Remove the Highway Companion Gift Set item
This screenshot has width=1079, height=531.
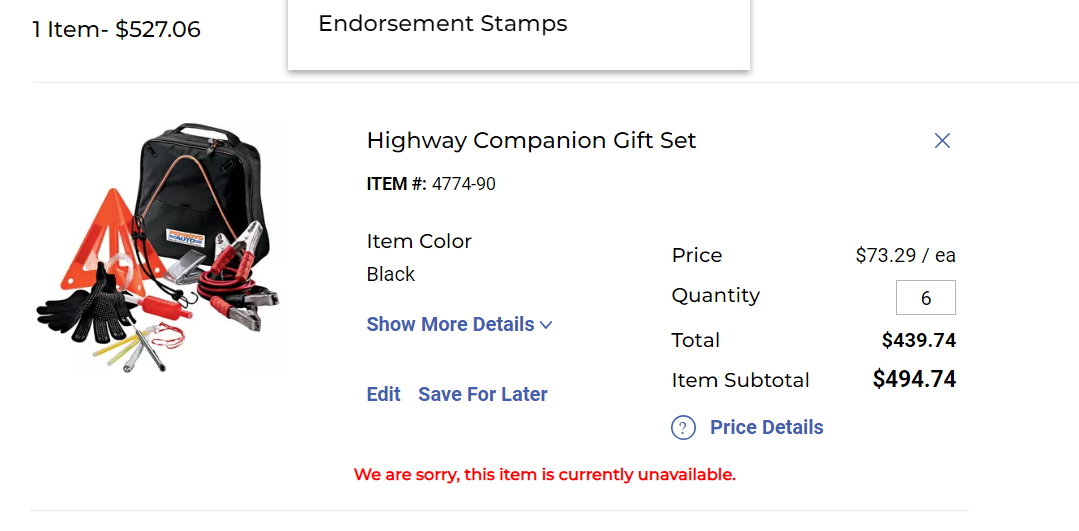point(942,141)
